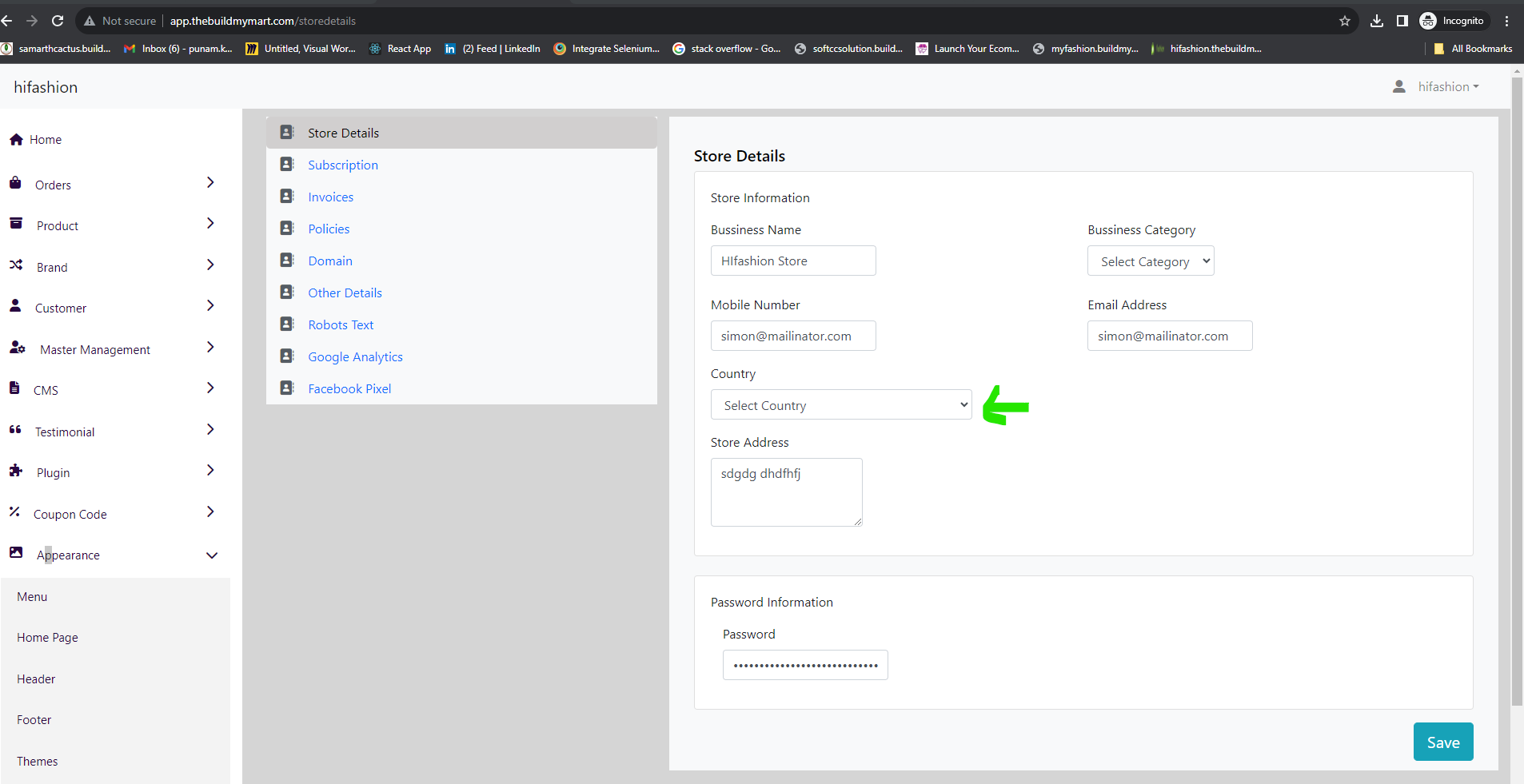
Task: Expand the Master Management chevron
Action: 210,347
